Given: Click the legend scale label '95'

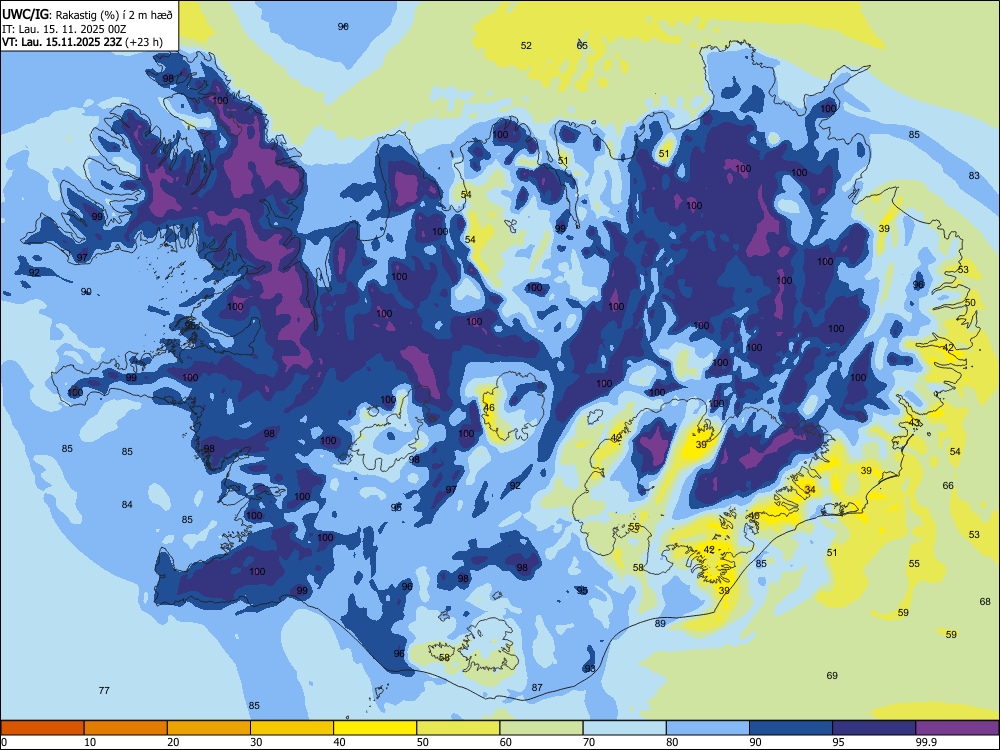Looking at the screenshot, I should click(x=839, y=742).
